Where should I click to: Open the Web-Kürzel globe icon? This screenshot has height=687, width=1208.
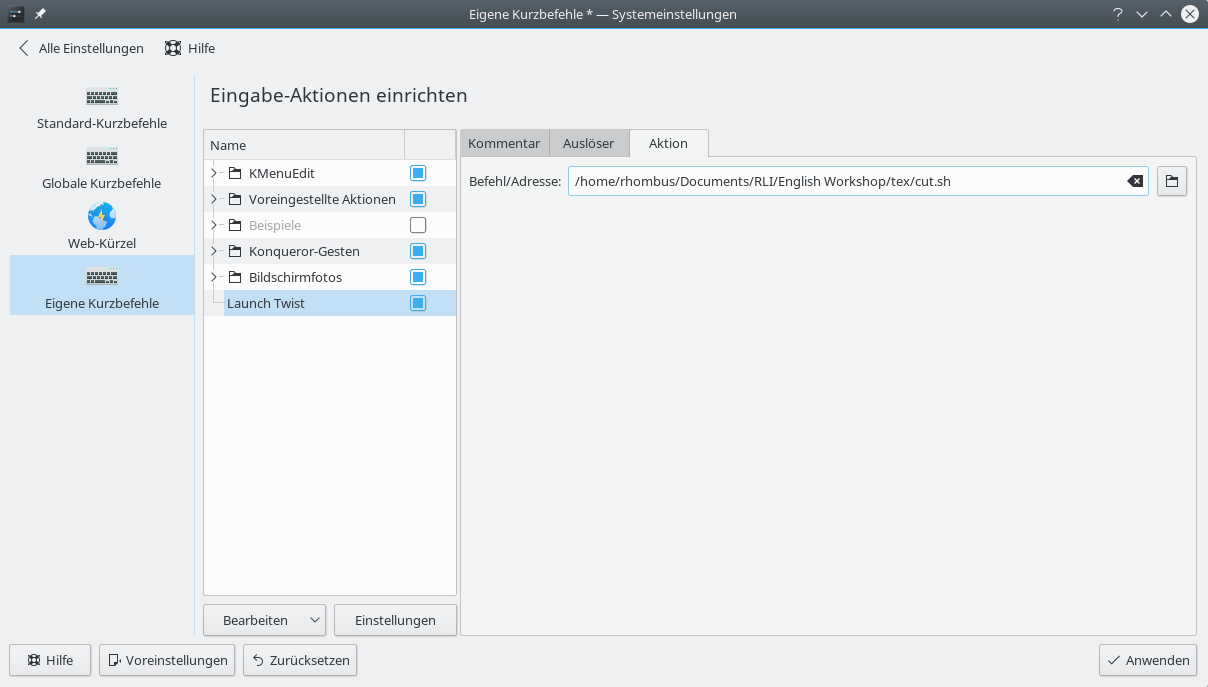[102, 216]
